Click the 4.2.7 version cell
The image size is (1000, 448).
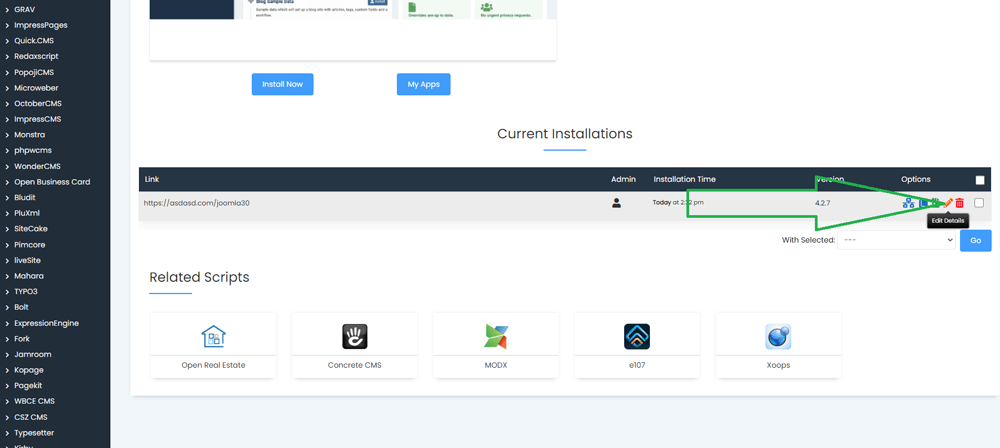pos(823,203)
